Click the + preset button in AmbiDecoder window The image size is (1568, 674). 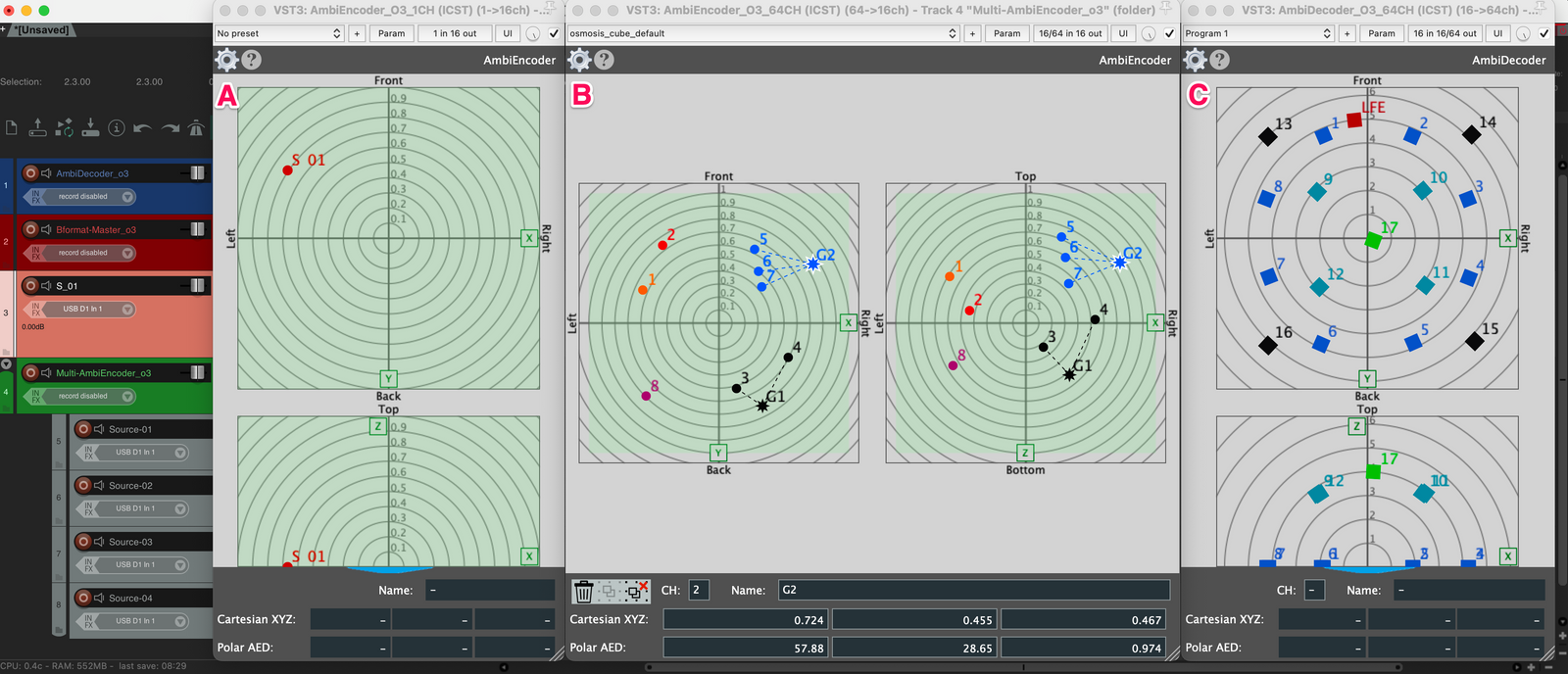coord(1347,33)
